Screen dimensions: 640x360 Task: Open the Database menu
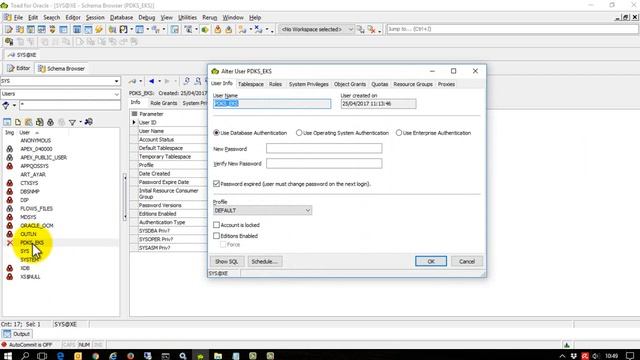(x=122, y=18)
